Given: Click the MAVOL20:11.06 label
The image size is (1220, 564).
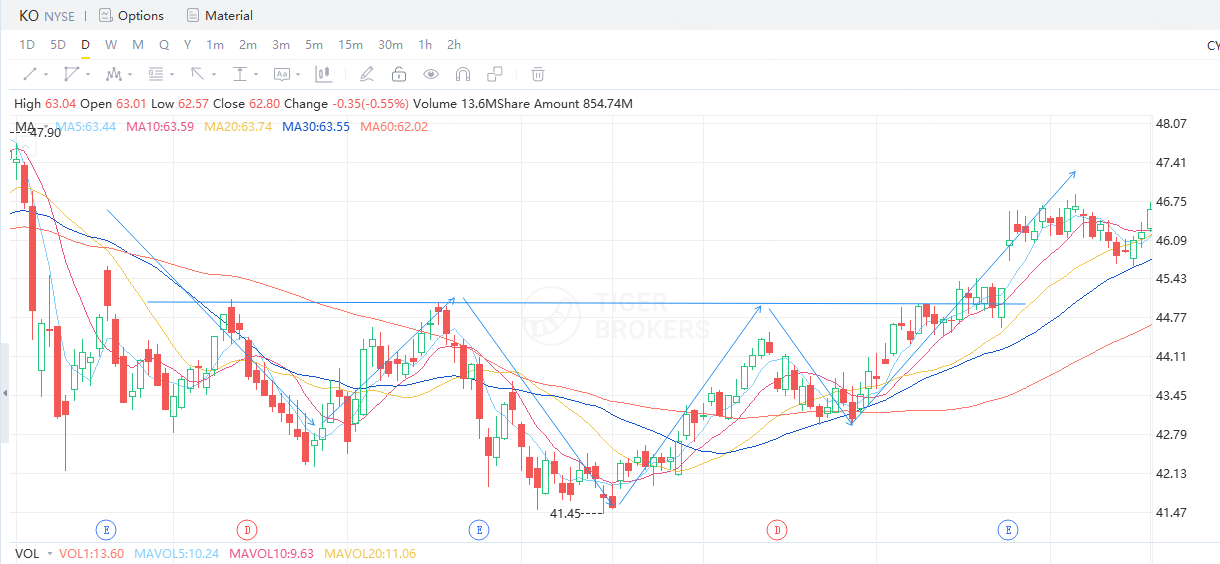Looking at the screenshot, I should pos(370,553).
